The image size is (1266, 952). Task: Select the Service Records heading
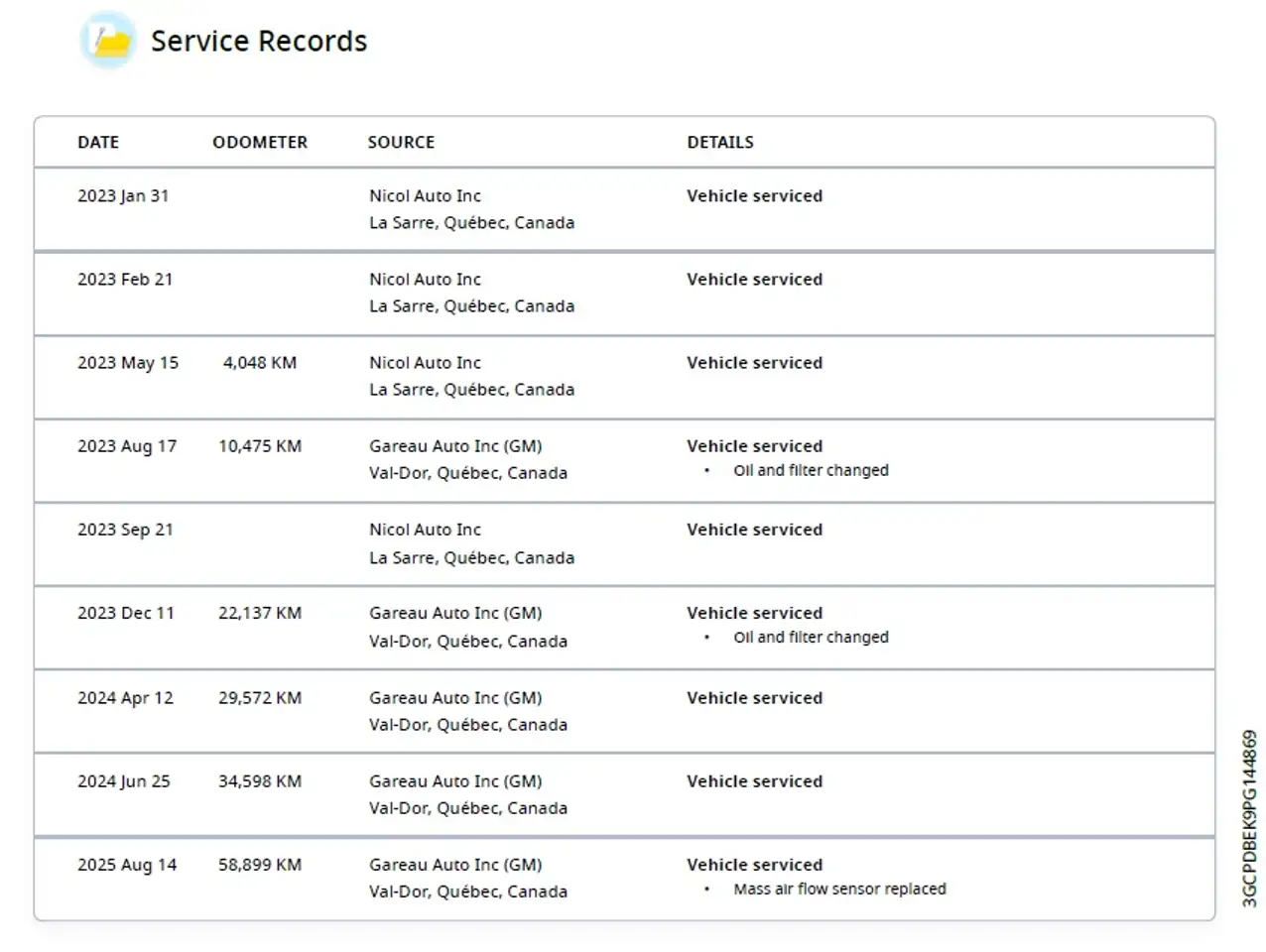[259, 41]
